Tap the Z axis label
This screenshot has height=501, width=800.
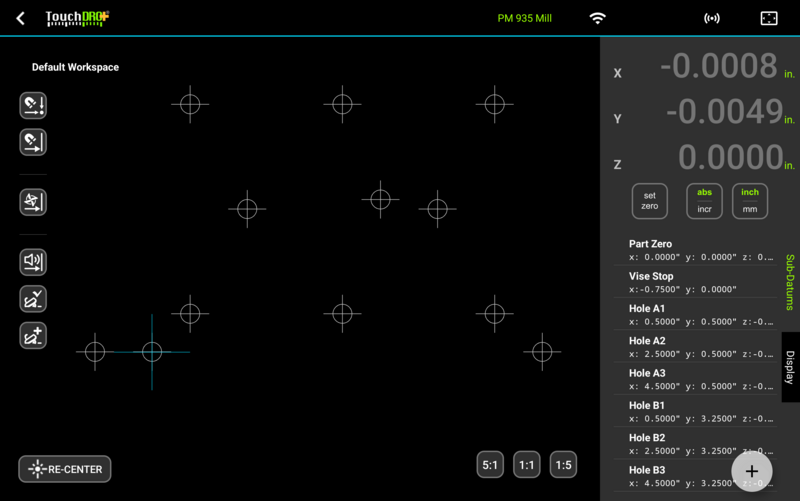[618, 164]
